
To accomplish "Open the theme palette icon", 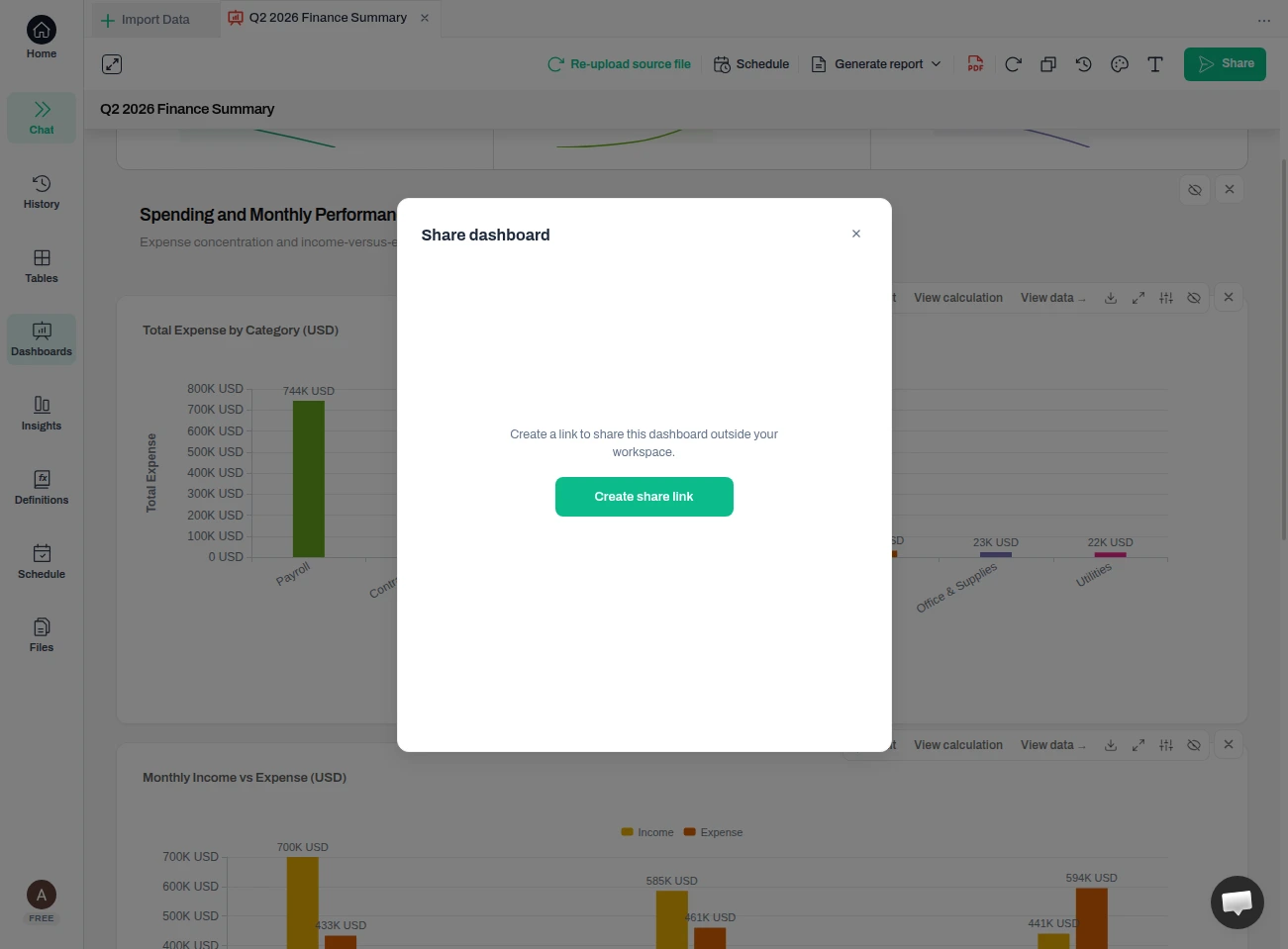I will [x=1120, y=64].
